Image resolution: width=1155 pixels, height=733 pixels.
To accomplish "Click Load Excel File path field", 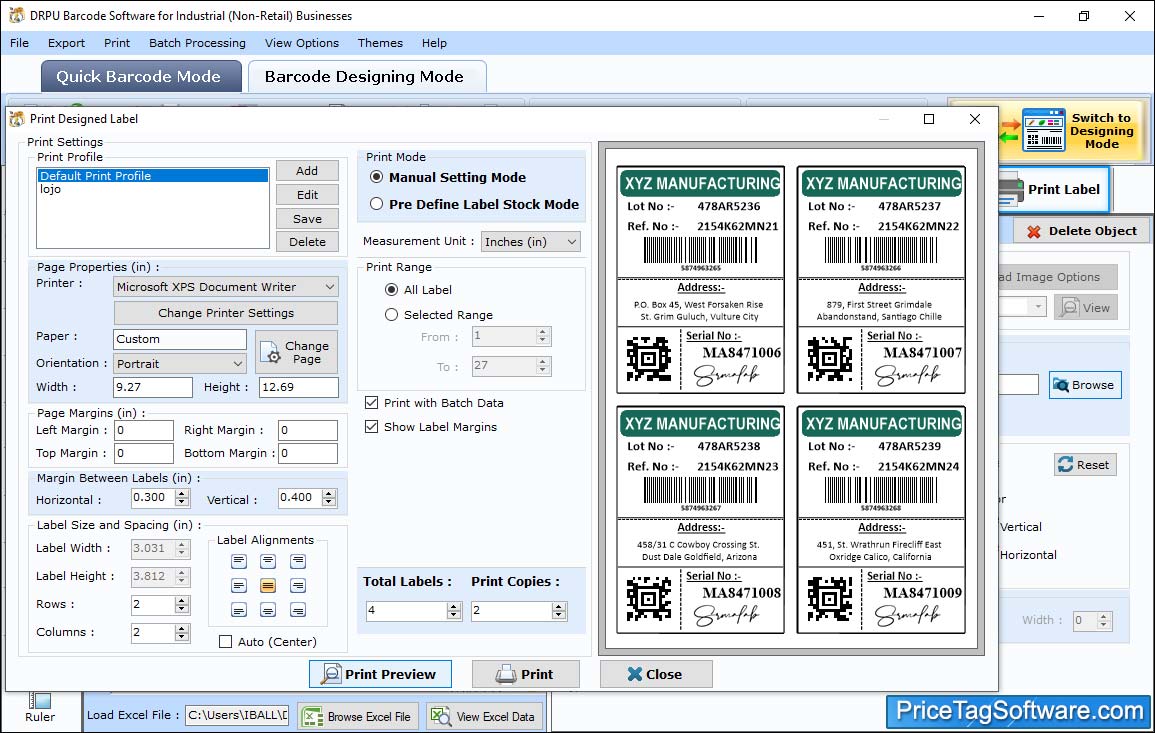I will (x=236, y=715).
